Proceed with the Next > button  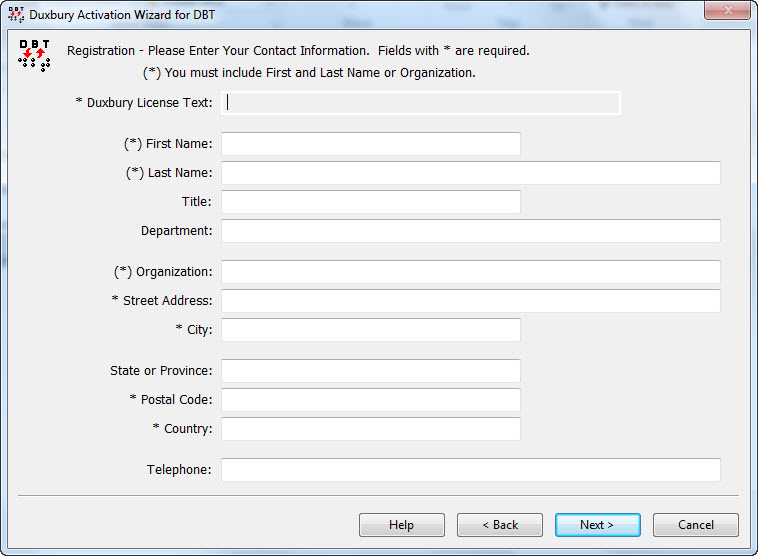[598, 525]
